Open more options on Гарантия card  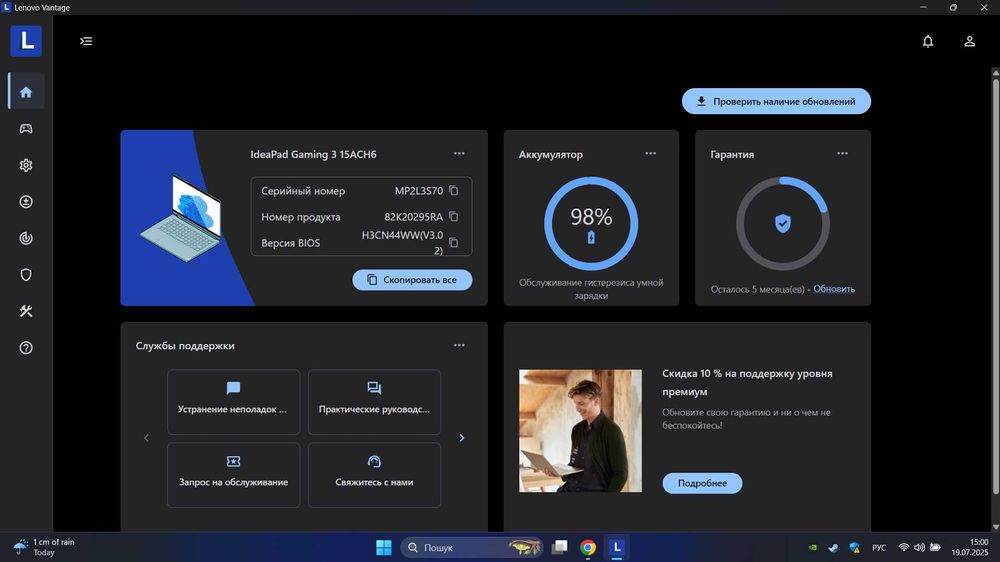(x=842, y=154)
